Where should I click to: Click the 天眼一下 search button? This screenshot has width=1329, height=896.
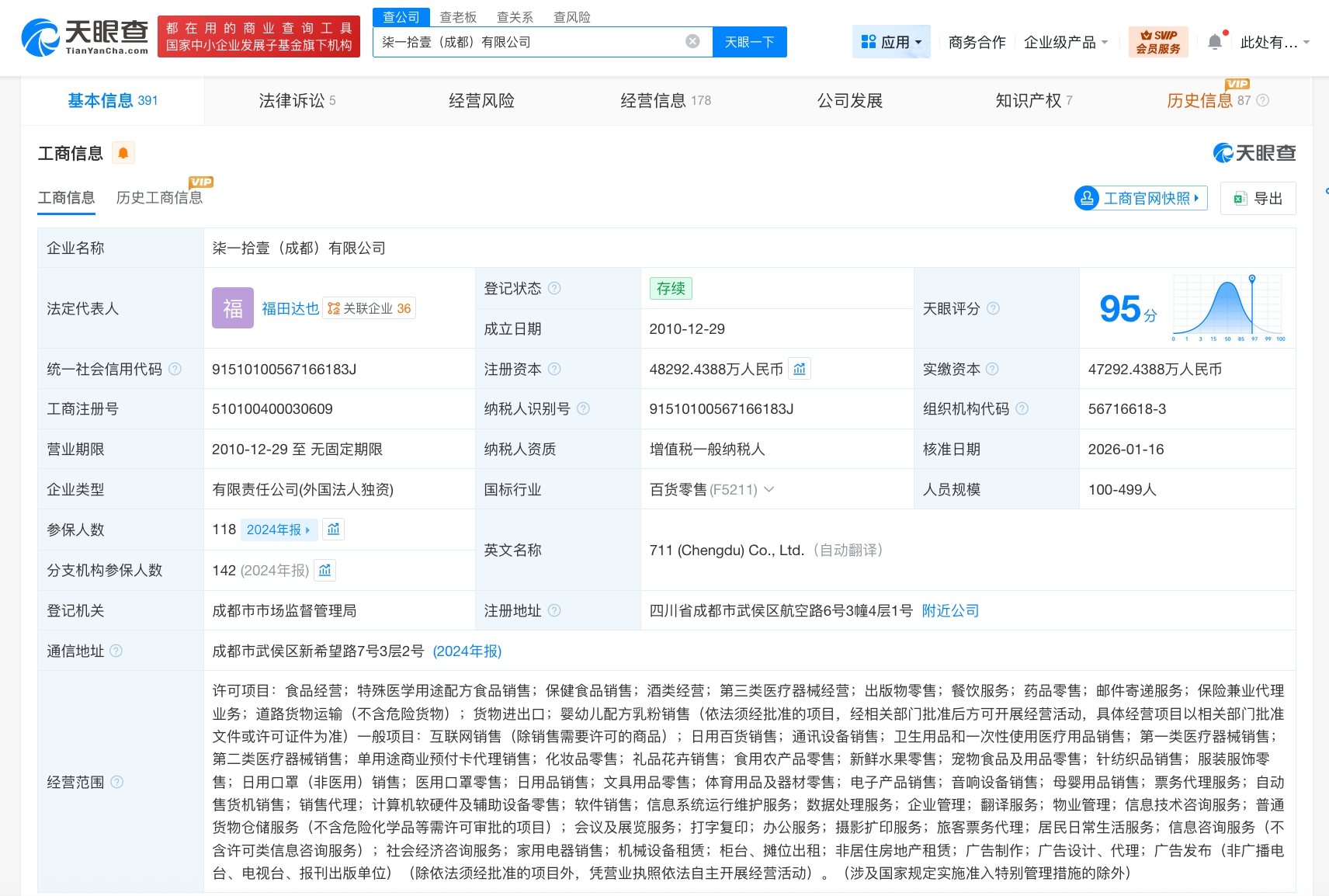749,42
